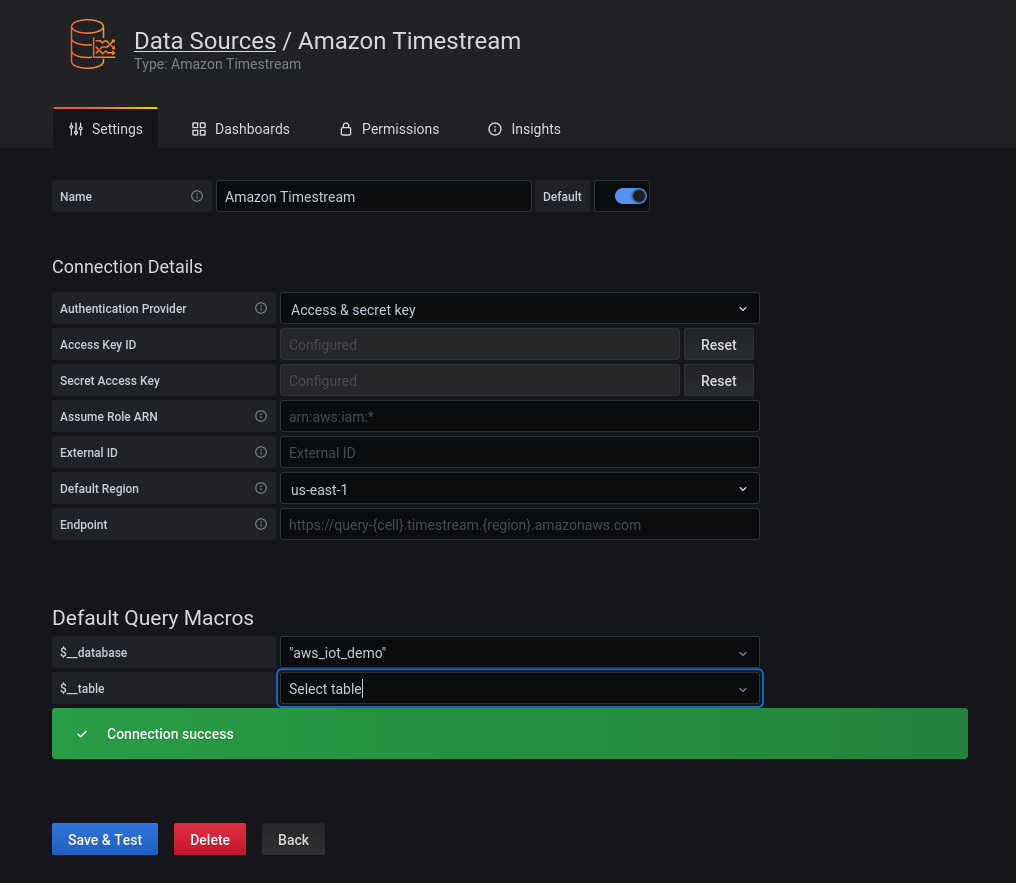Click the Save & Test button

[x=104, y=839]
